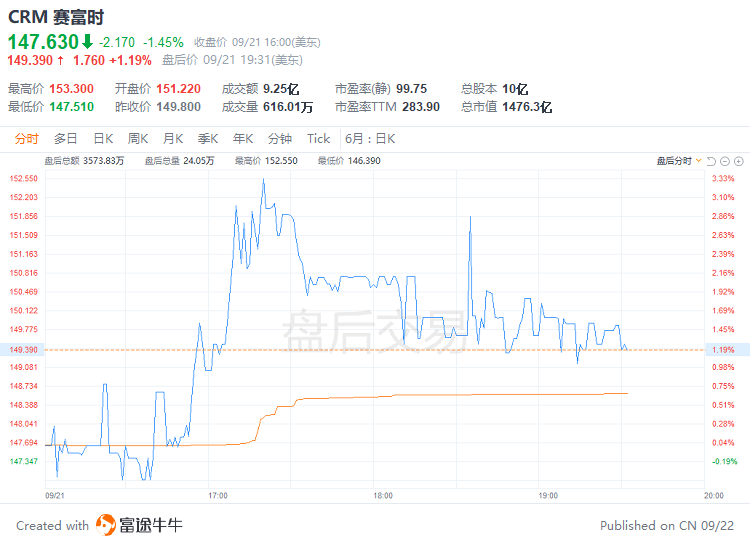Zoom in the chart with plus icon
The image size is (750, 546).
coord(739,161)
